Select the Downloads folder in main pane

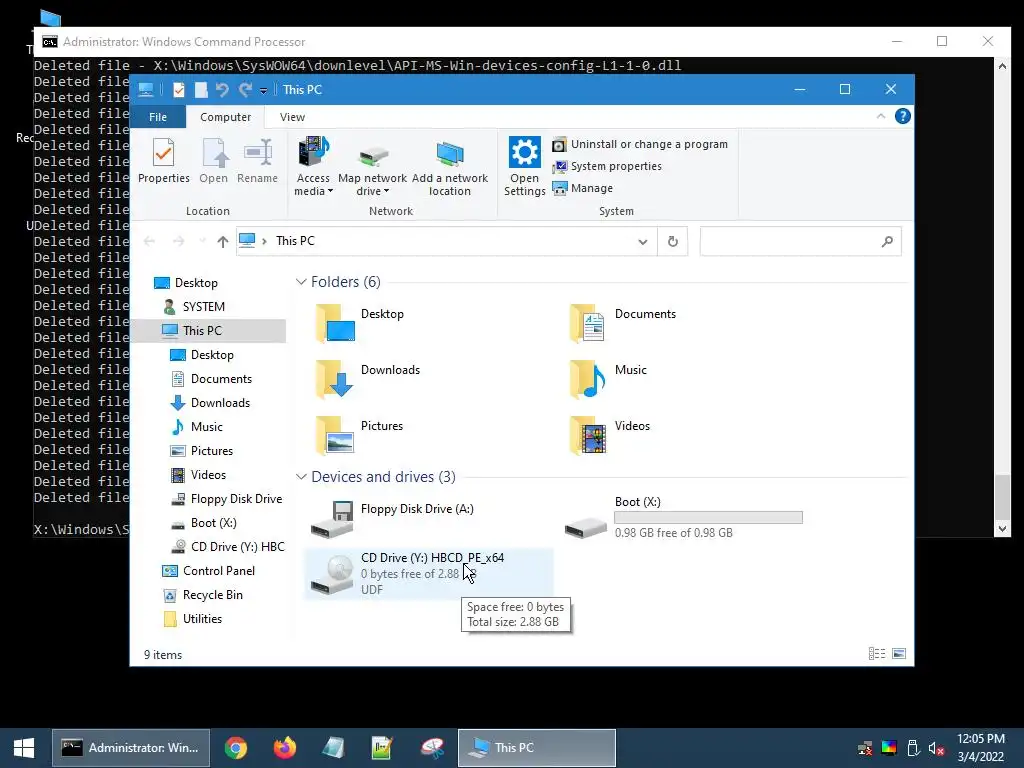(x=368, y=379)
